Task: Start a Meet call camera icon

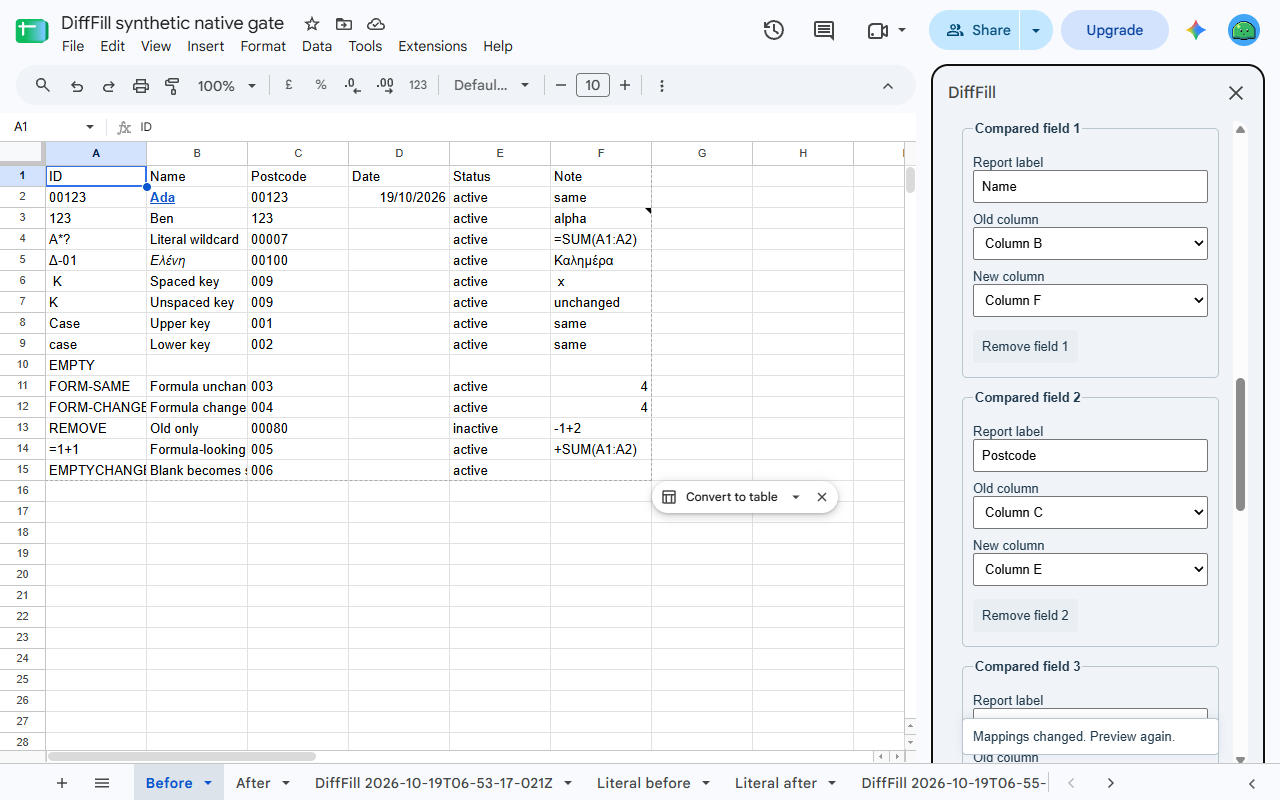Action: 878,30
